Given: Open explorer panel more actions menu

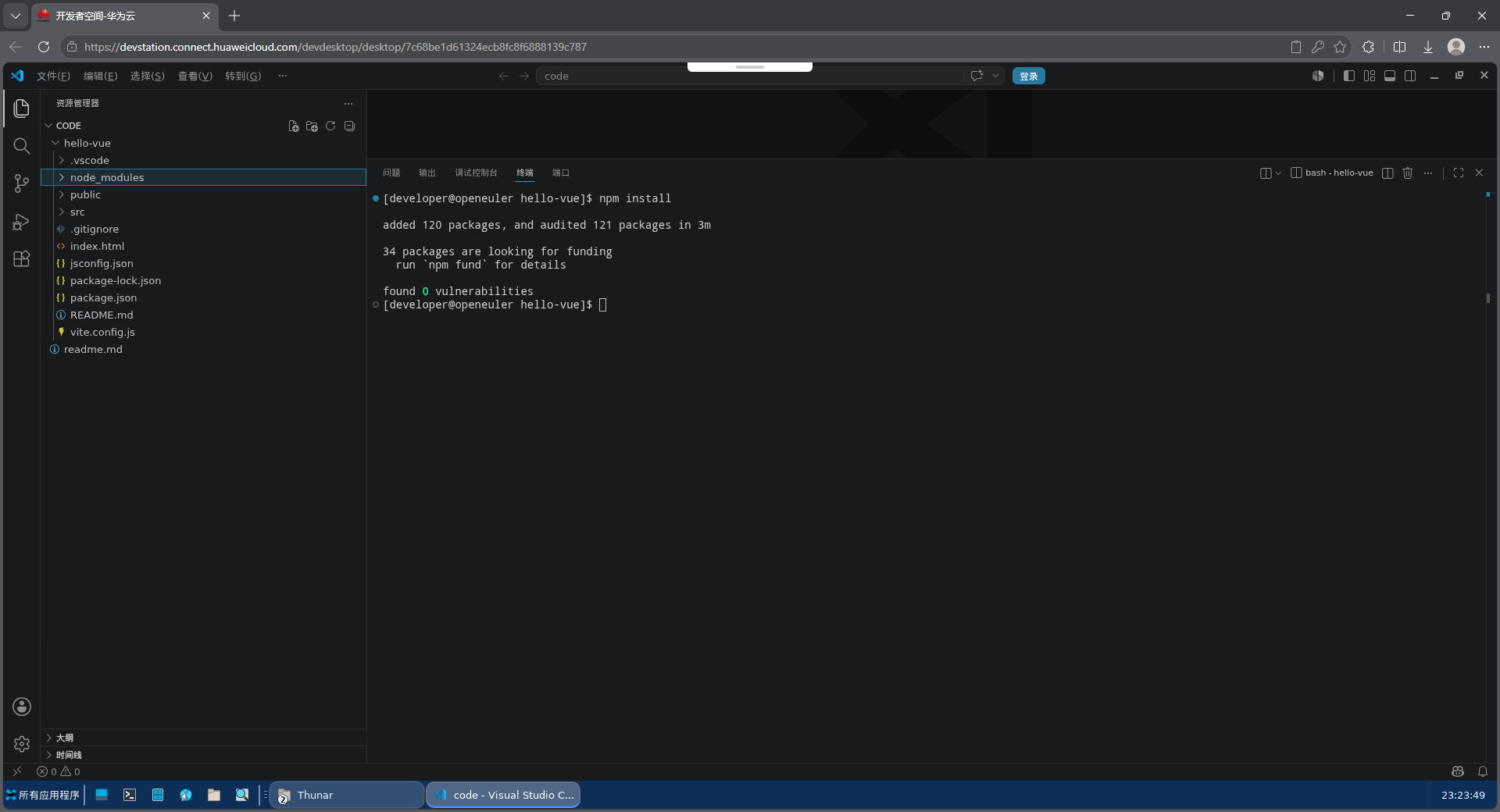Looking at the screenshot, I should click(x=348, y=103).
